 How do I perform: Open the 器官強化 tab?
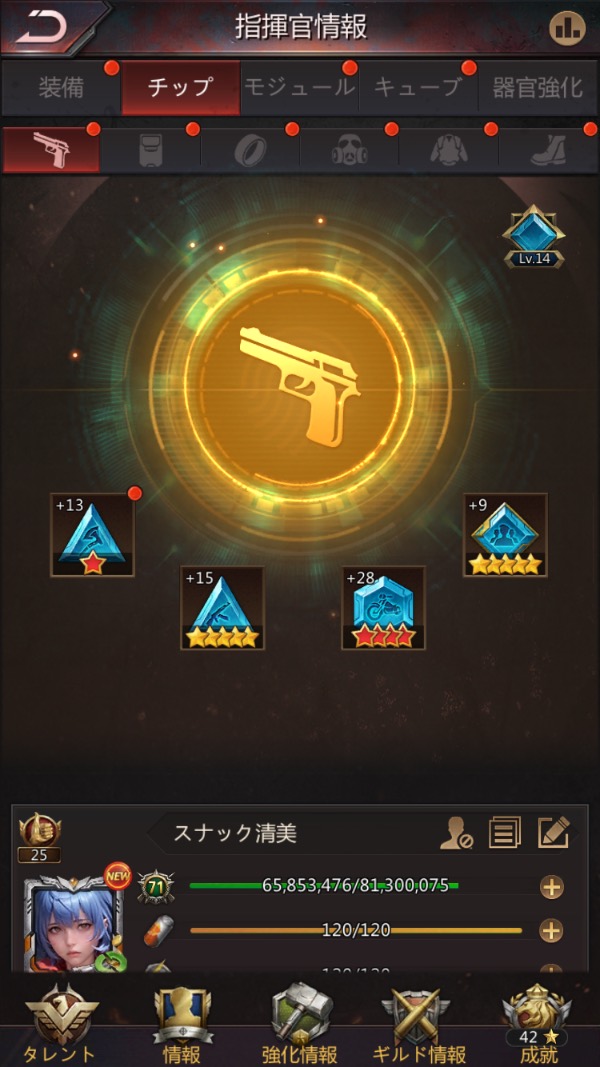(x=537, y=88)
